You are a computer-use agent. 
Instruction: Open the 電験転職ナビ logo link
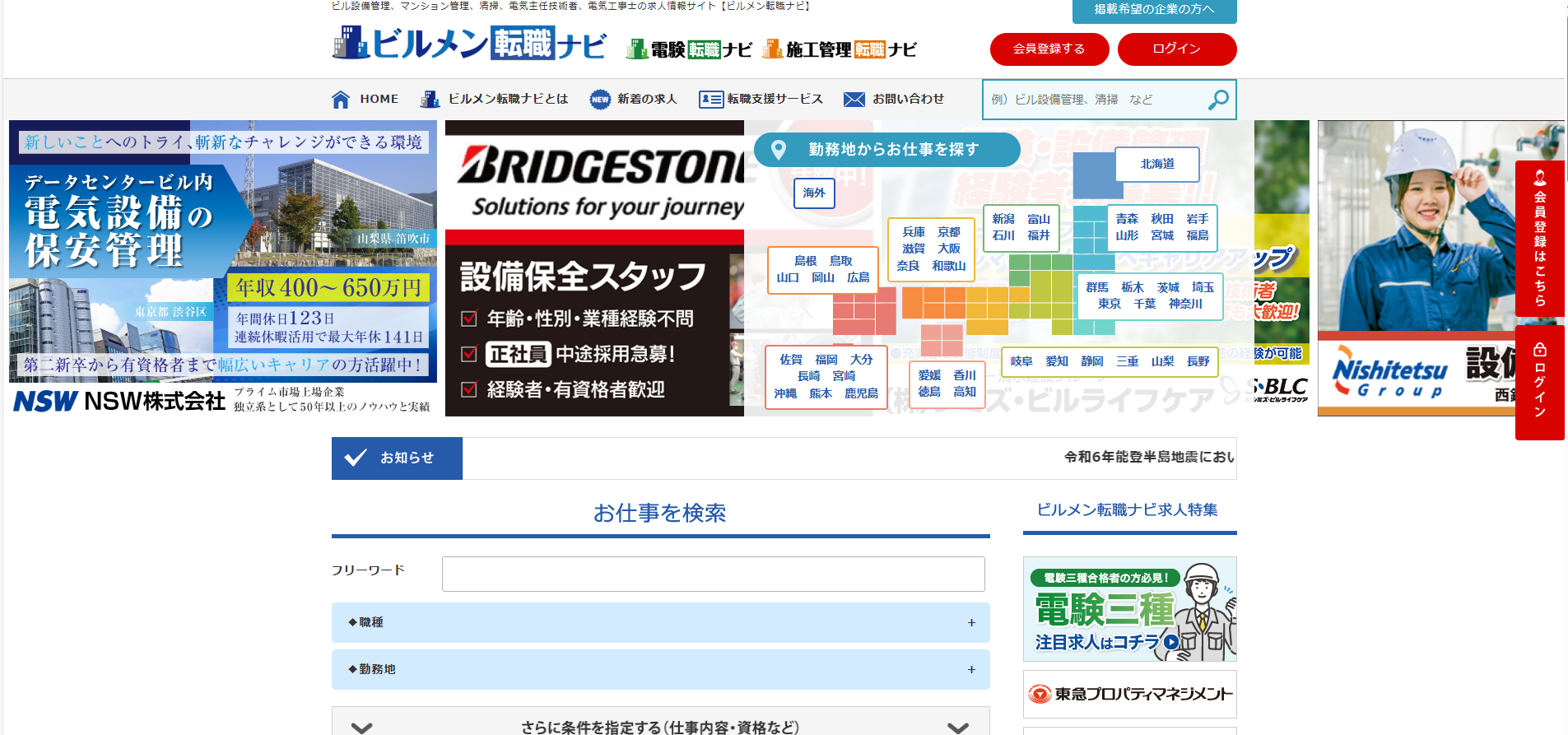[689, 49]
